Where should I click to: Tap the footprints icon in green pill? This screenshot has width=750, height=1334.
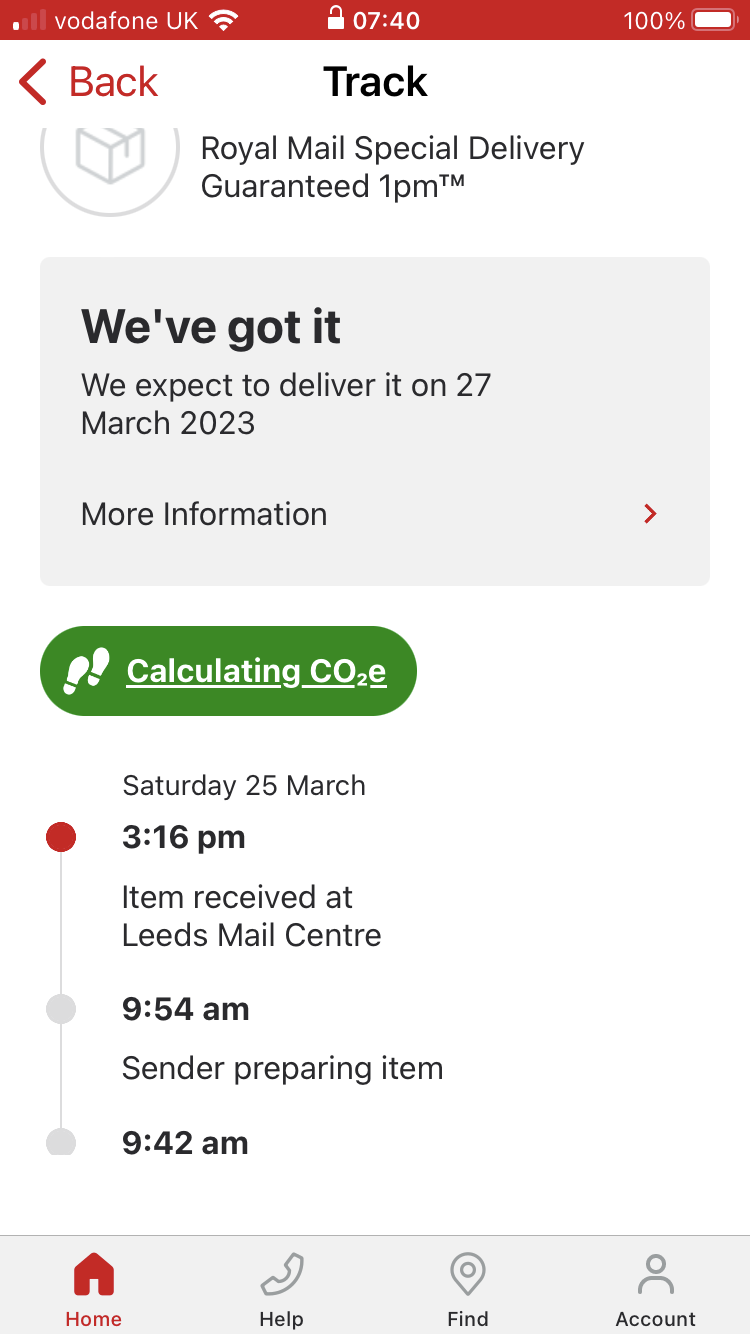87,671
